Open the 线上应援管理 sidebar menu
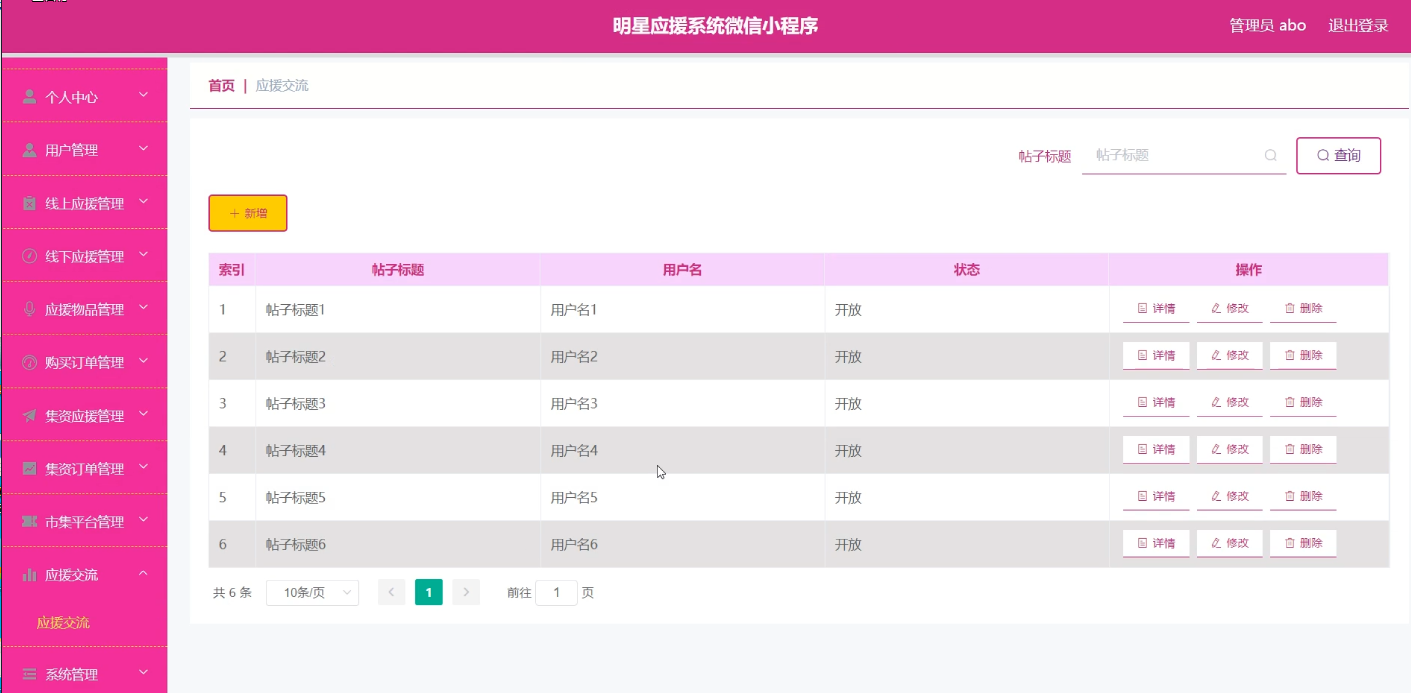The width and height of the screenshot is (1411, 693). click(84, 203)
